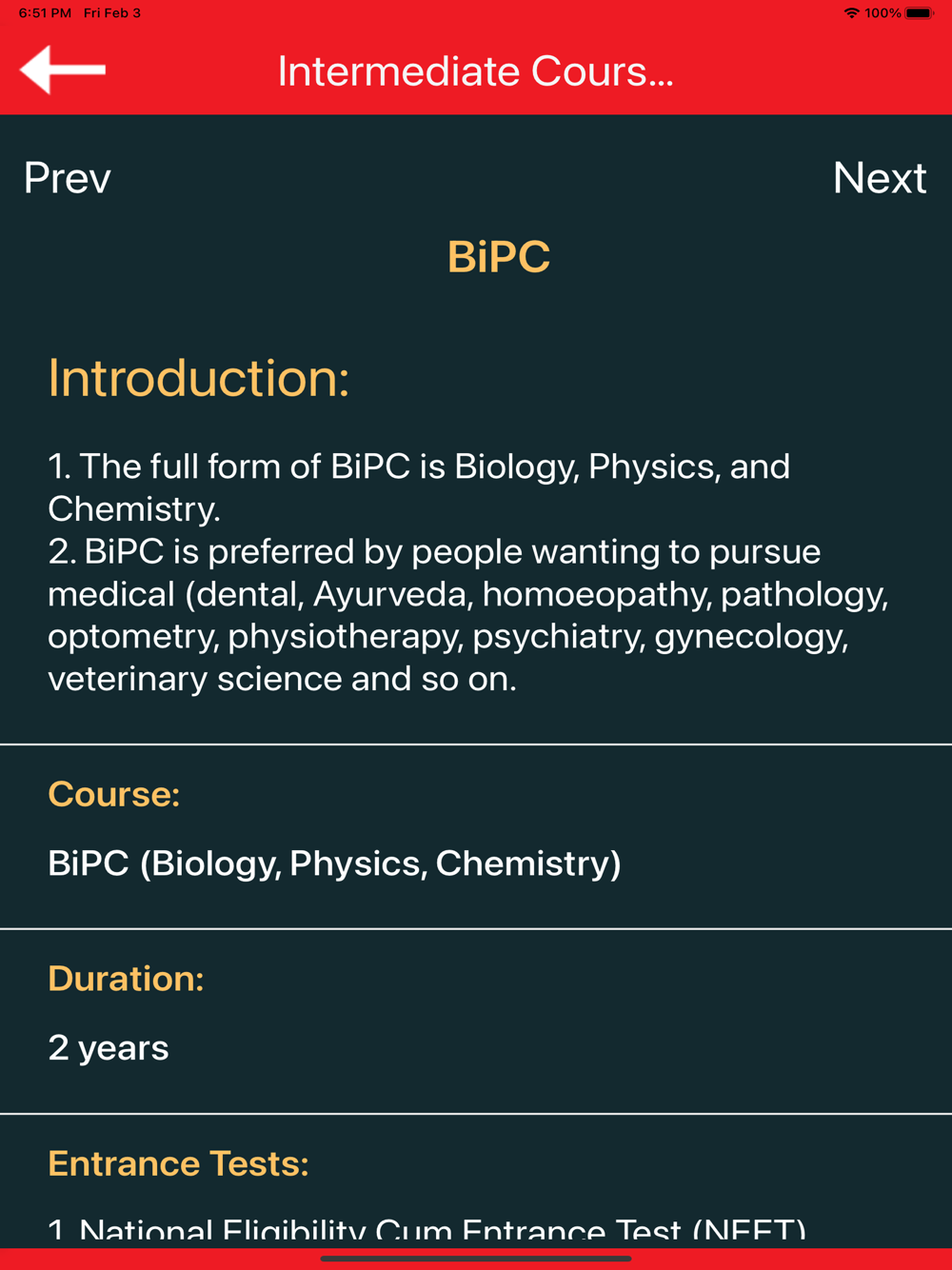Tap the Entrance Tests section heading

178,1163
